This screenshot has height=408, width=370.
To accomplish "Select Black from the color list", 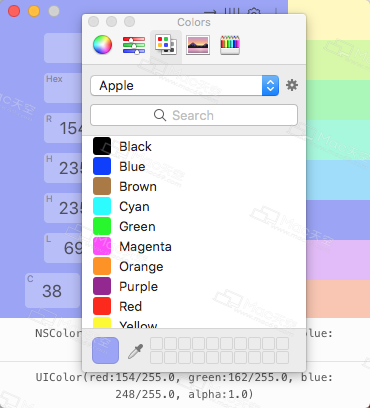I will [x=194, y=146].
